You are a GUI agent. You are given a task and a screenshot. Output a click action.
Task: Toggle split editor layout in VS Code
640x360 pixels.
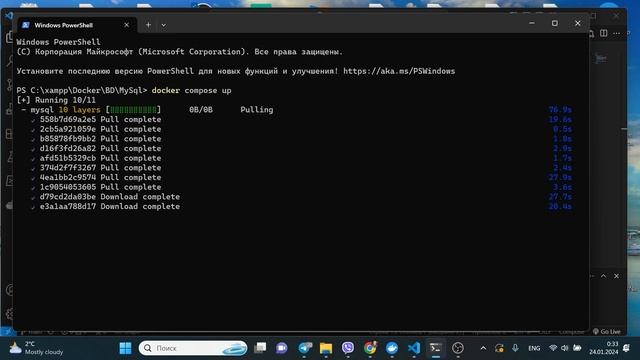(x=604, y=33)
